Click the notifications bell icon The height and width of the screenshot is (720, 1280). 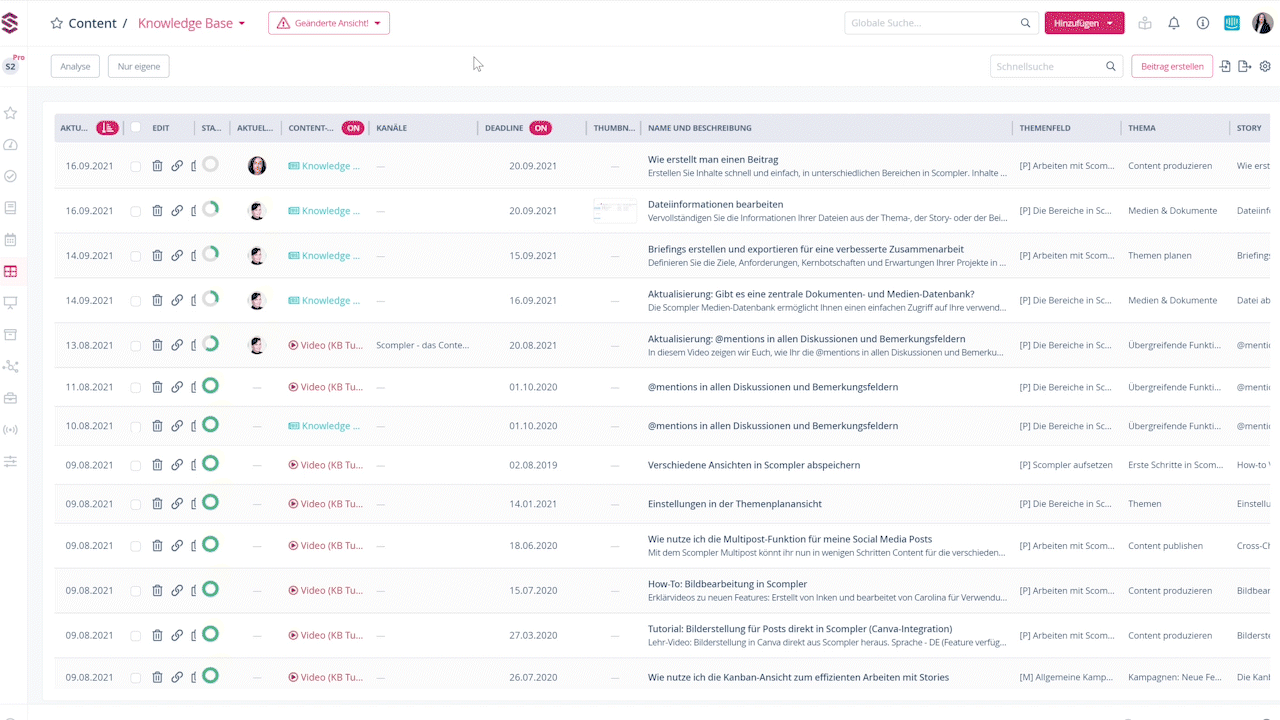point(1174,23)
